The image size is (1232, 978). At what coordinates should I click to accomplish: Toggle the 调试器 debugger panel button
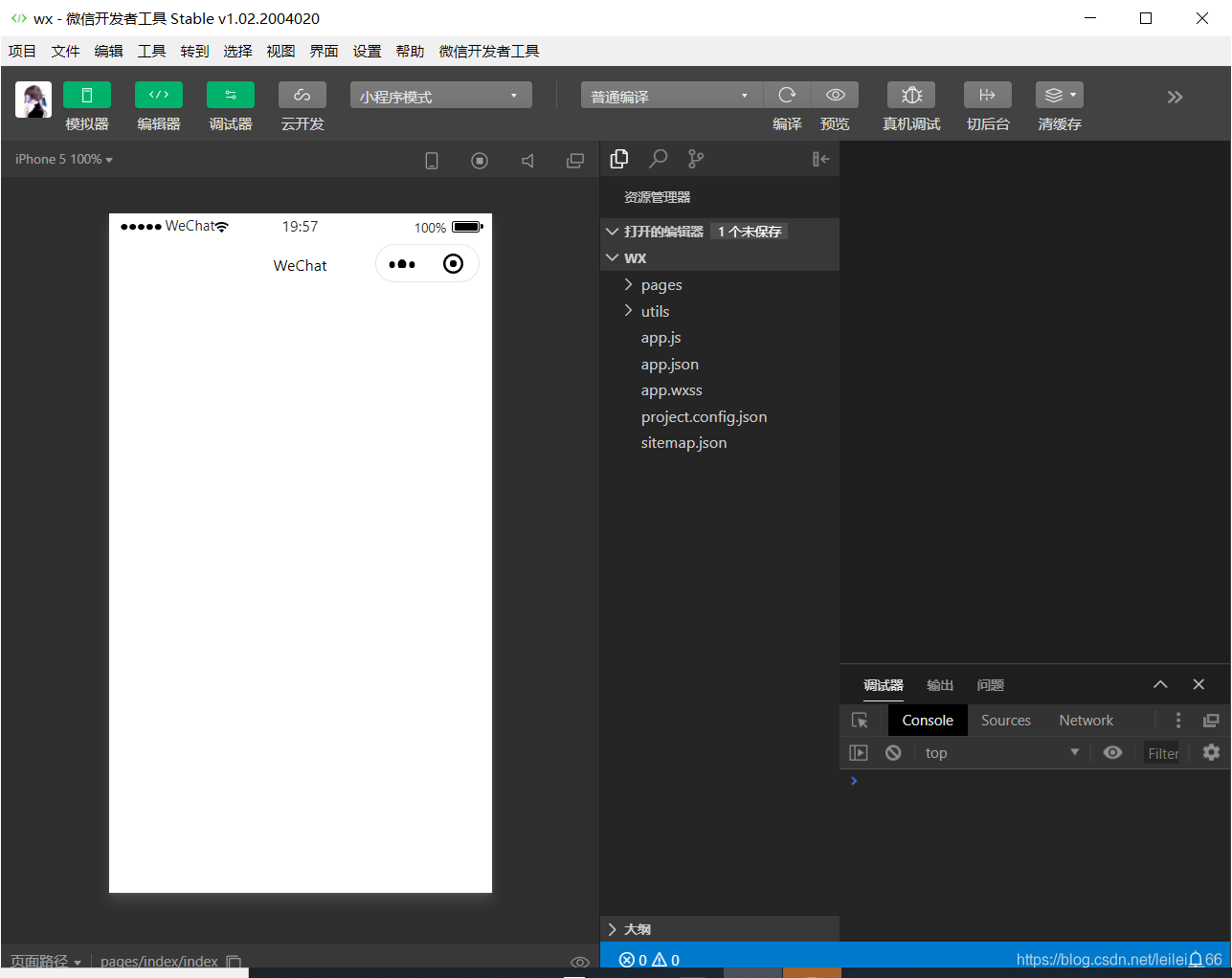[x=231, y=95]
